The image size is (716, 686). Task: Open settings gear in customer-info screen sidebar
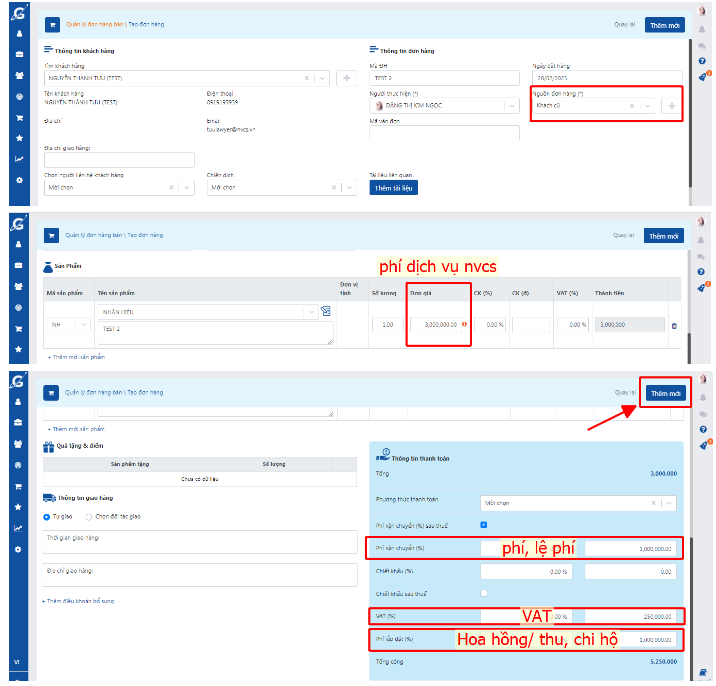coord(19,180)
